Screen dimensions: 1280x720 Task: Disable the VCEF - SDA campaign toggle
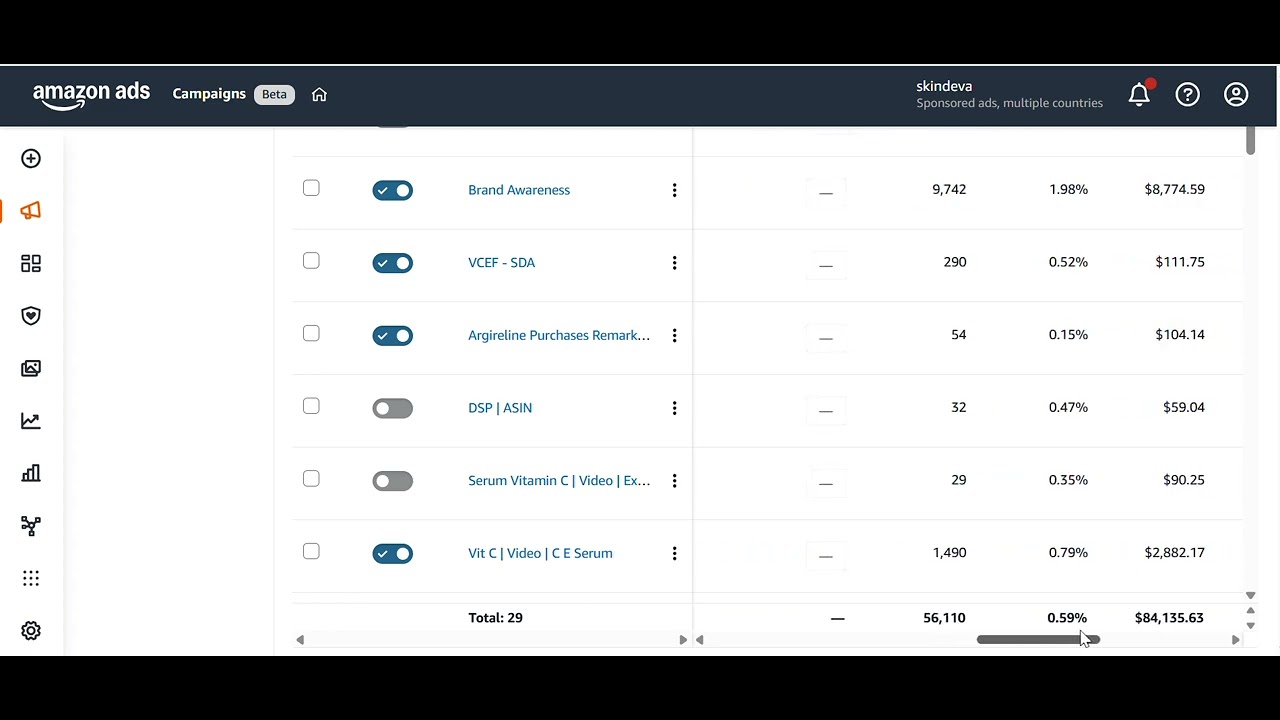tap(392, 263)
